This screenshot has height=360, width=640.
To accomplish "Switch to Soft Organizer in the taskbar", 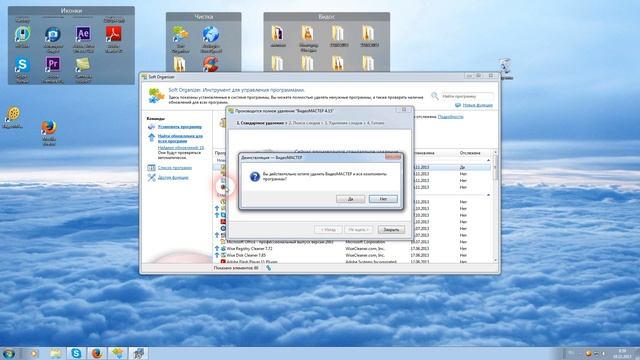I will 118,353.
